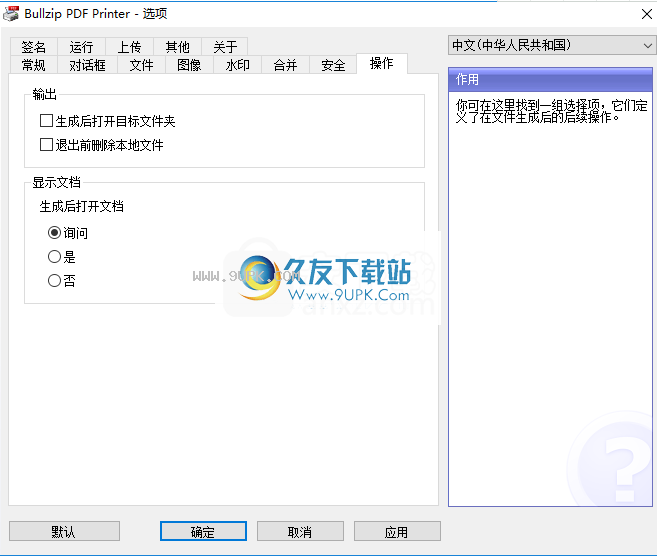Click the 取消 button
Image resolution: width=657 pixels, height=557 pixels.
click(x=300, y=531)
